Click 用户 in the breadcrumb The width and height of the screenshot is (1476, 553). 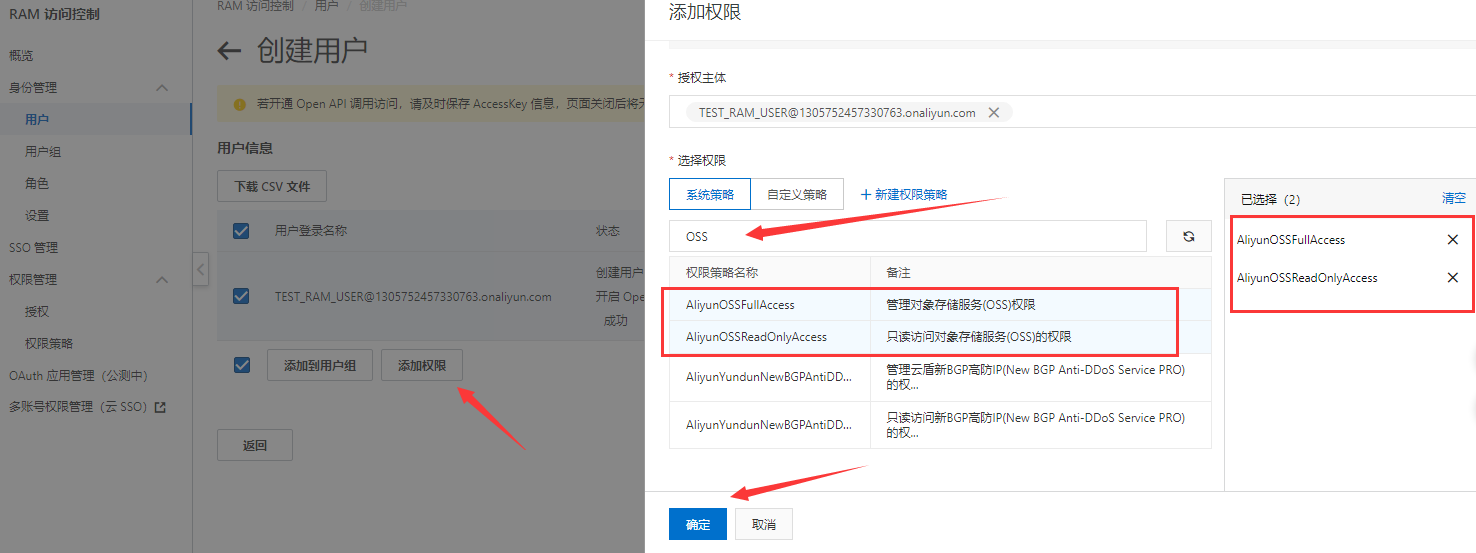click(x=326, y=6)
